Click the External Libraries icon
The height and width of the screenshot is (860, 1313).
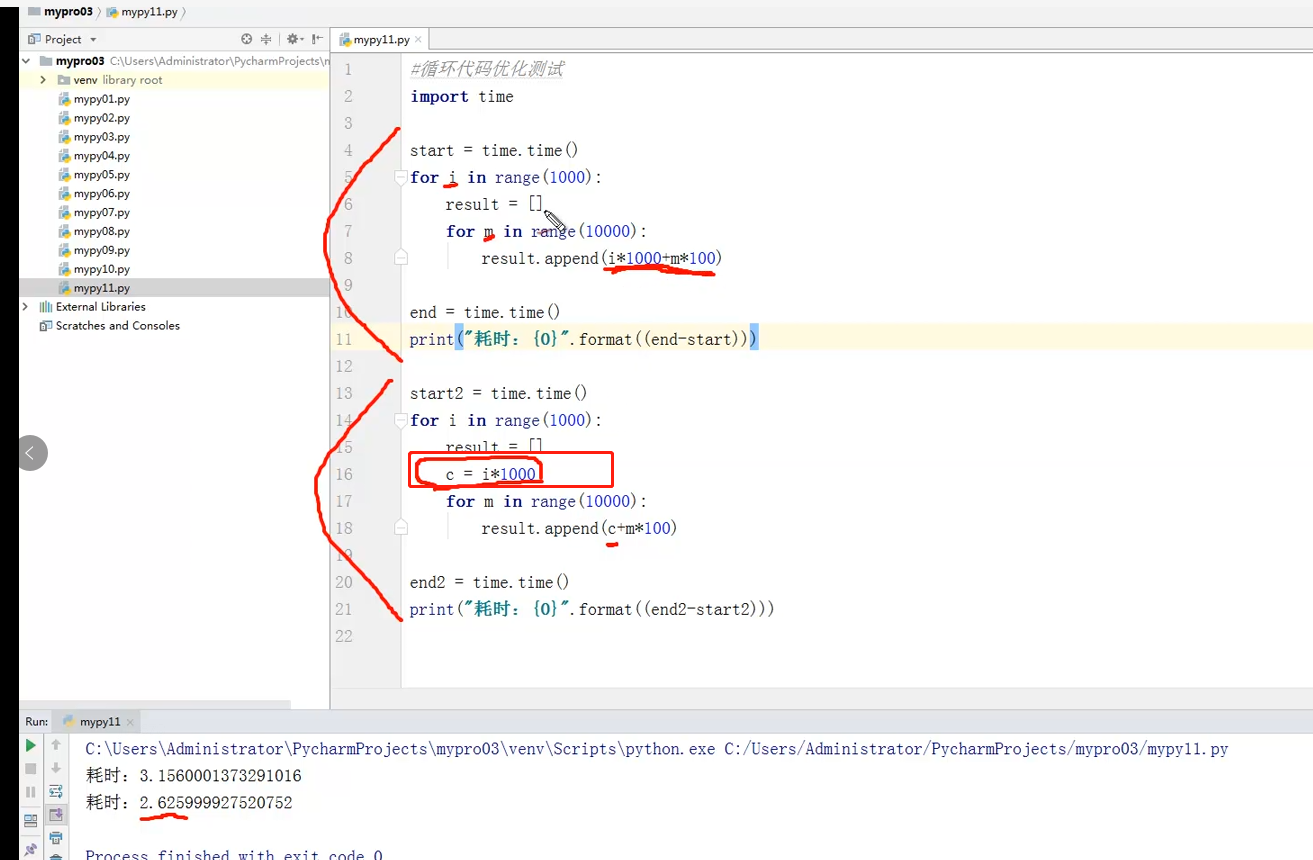(x=46, y=307)
